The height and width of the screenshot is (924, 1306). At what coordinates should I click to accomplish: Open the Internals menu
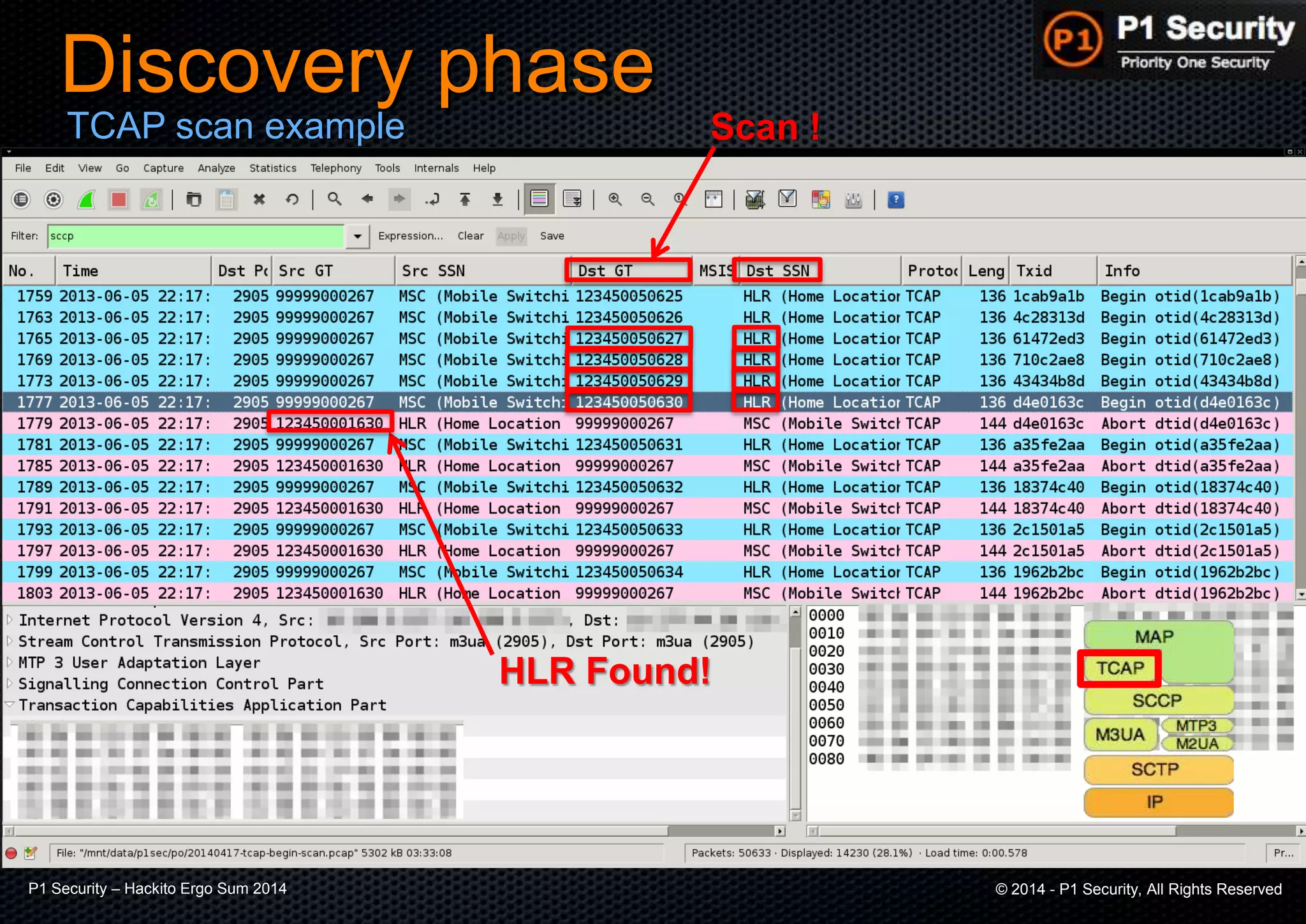click(436, 168)
